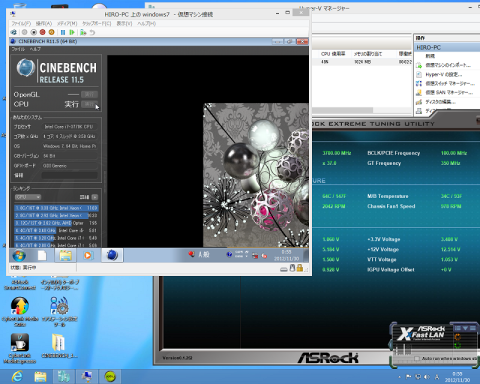The image size is (480, 384).
Task: Open the メディア(M) menu
Action: pos(67,23)
